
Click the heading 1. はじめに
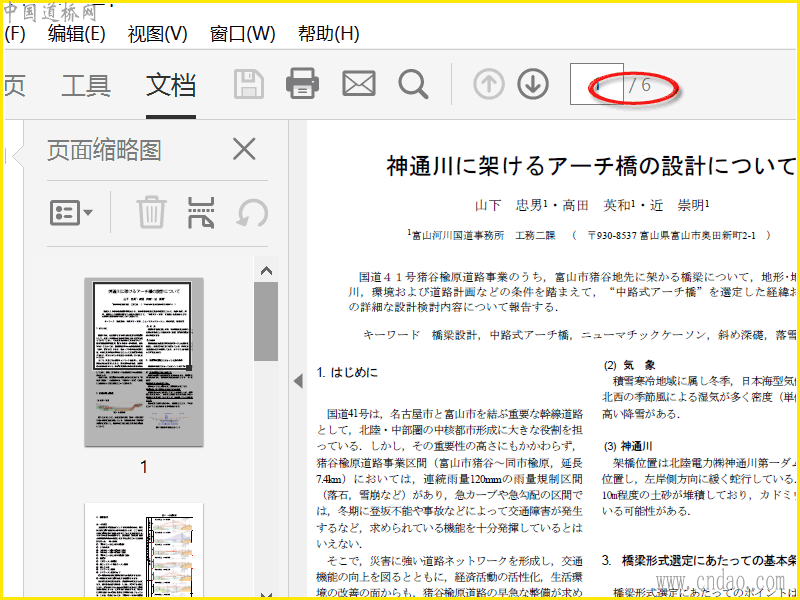[347, 372]
